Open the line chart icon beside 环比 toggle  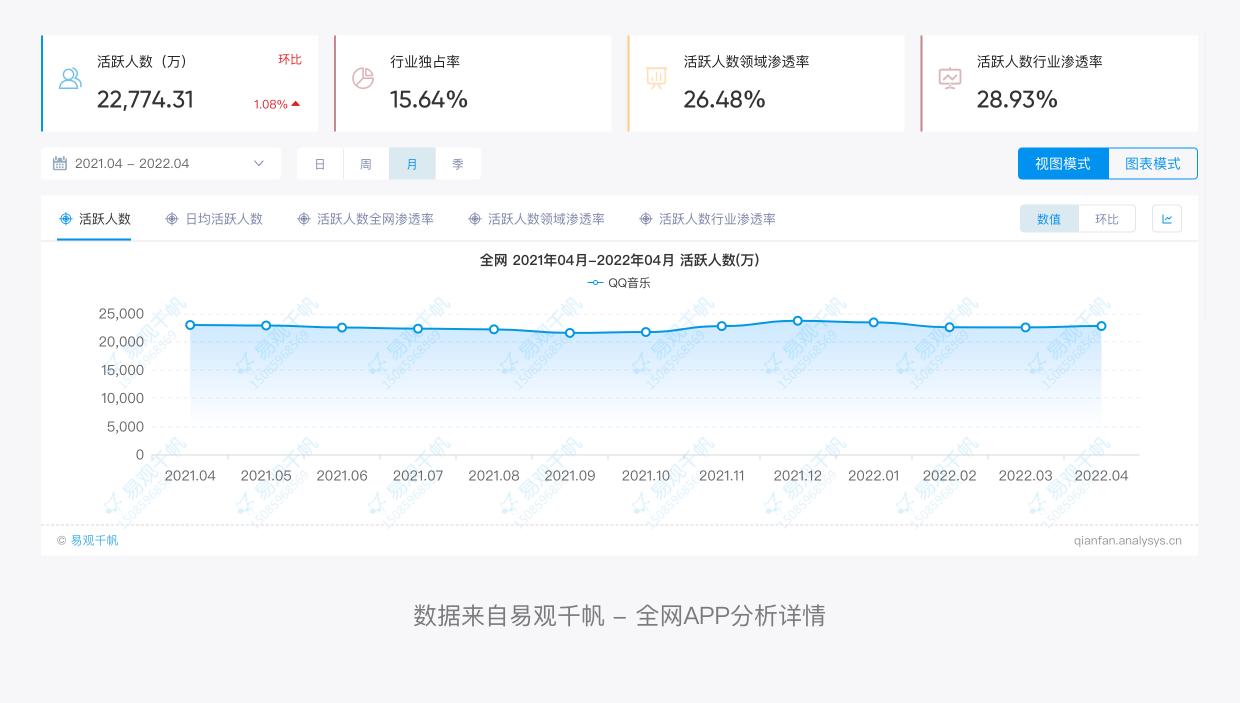1167,218
